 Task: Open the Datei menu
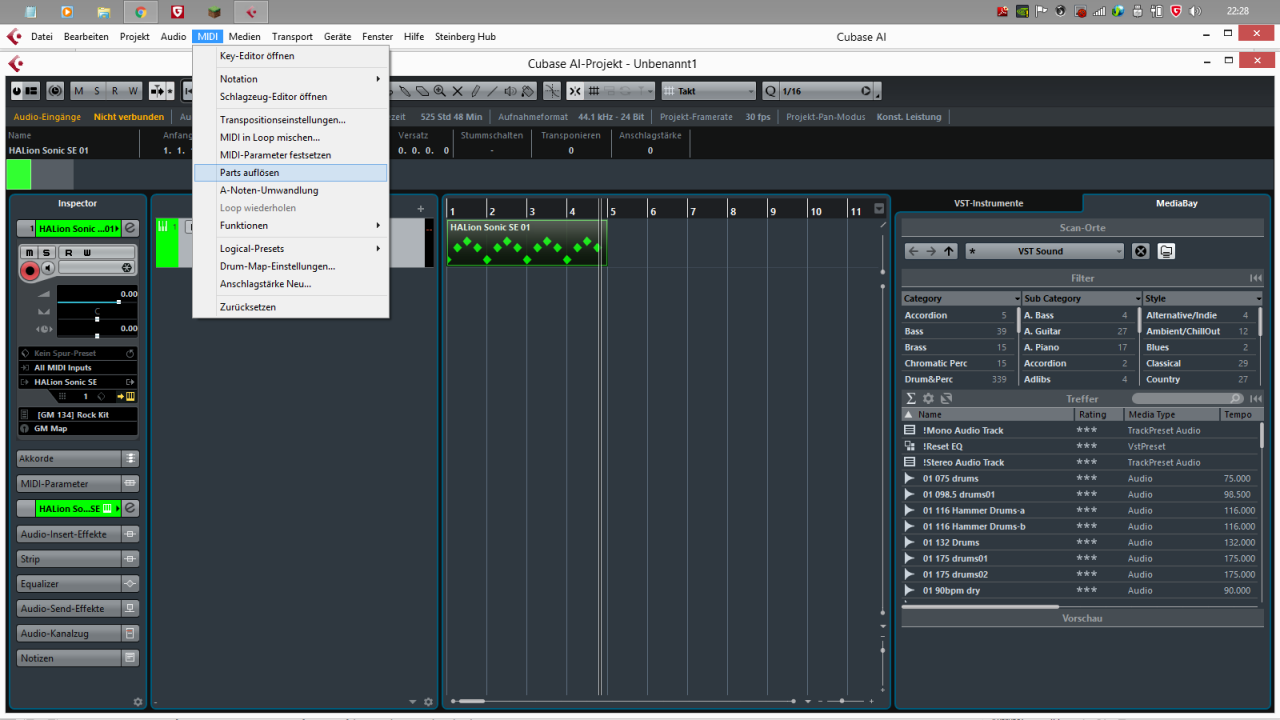click(42, 37)
